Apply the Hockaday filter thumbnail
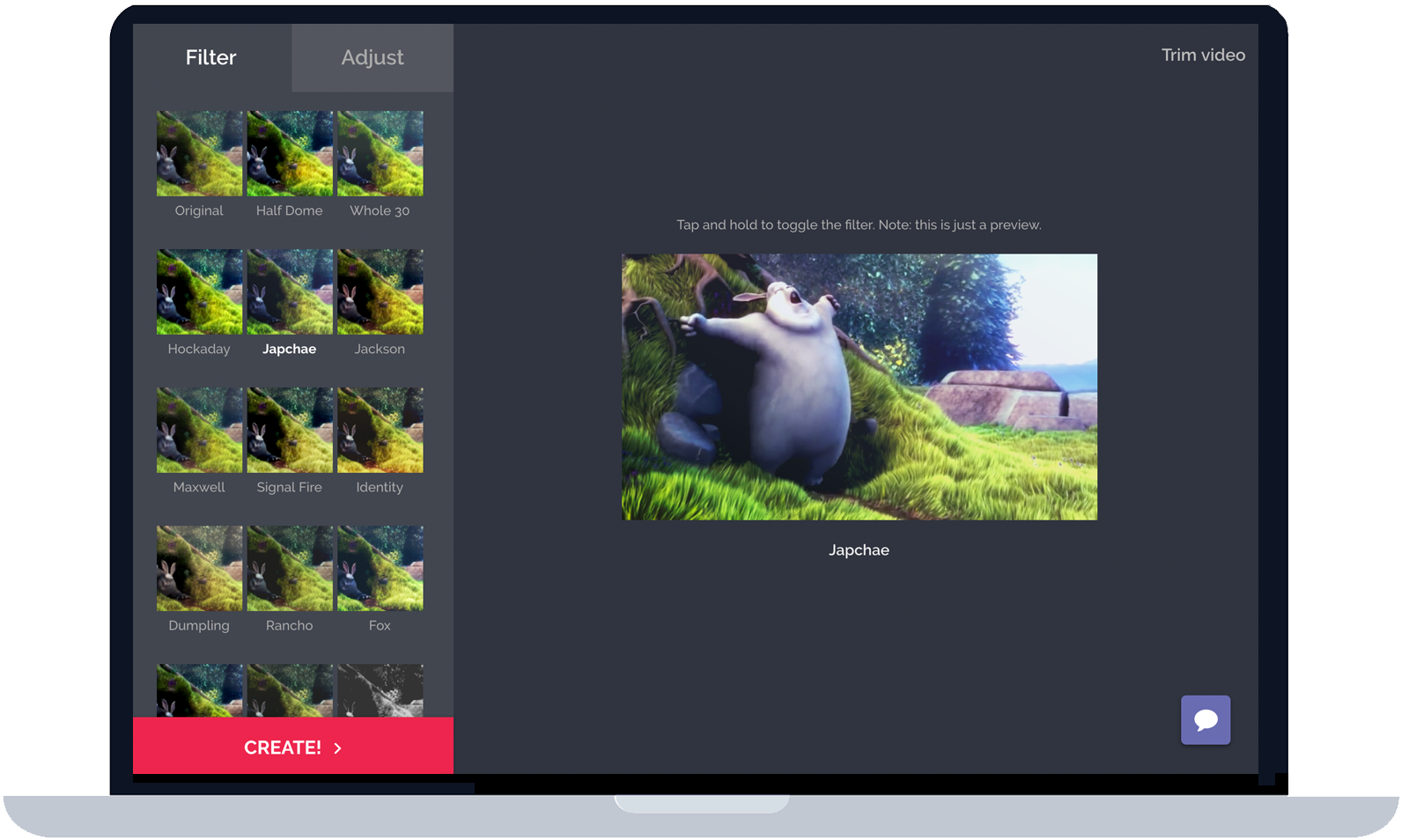 199,292
